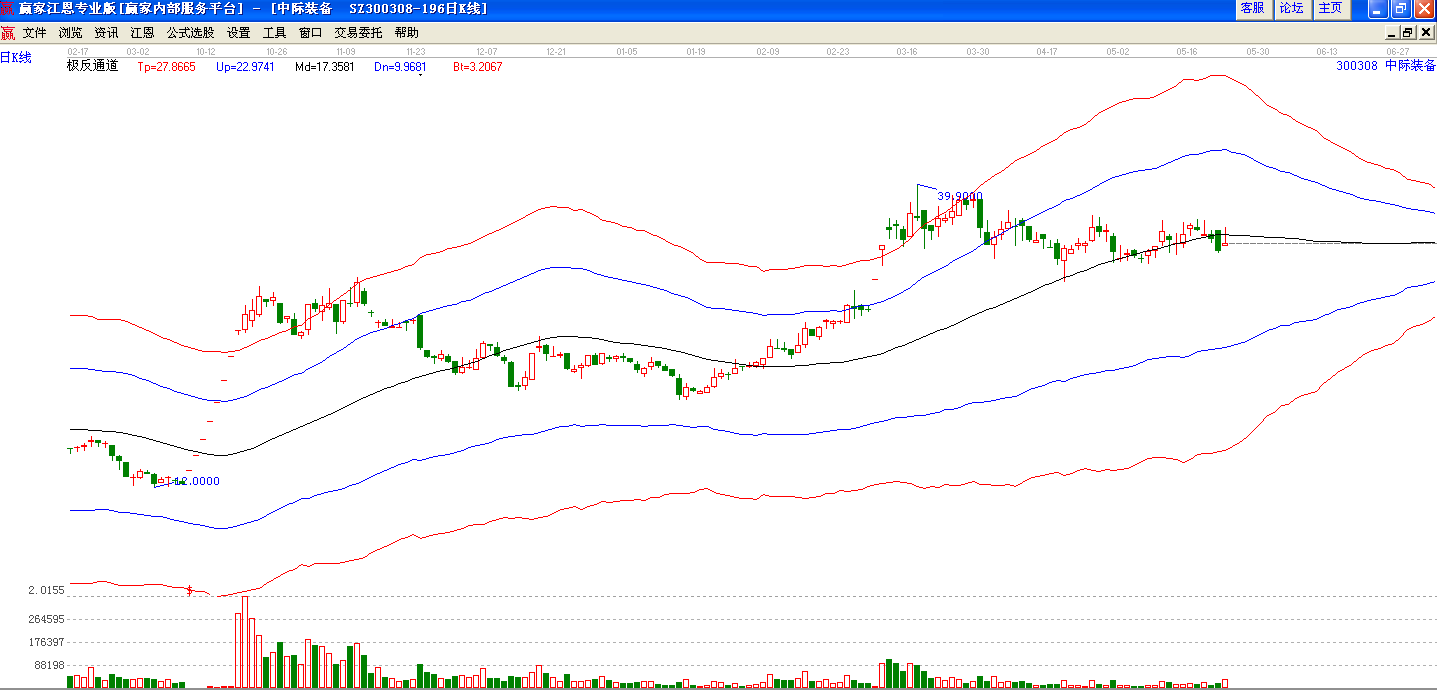Viewport: 1437px width, 690px height.
Task: Click the 极反通道 indicator name
Action: (92, 66)
